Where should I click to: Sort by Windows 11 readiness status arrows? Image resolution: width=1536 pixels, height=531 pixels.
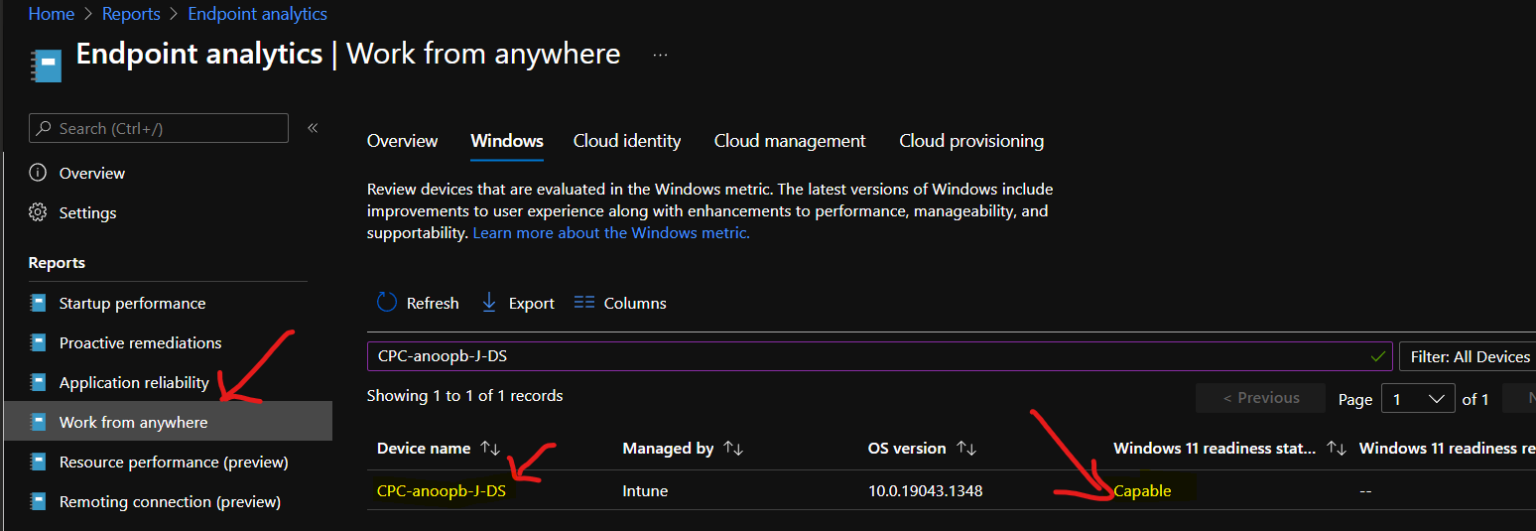[1336, 449]
